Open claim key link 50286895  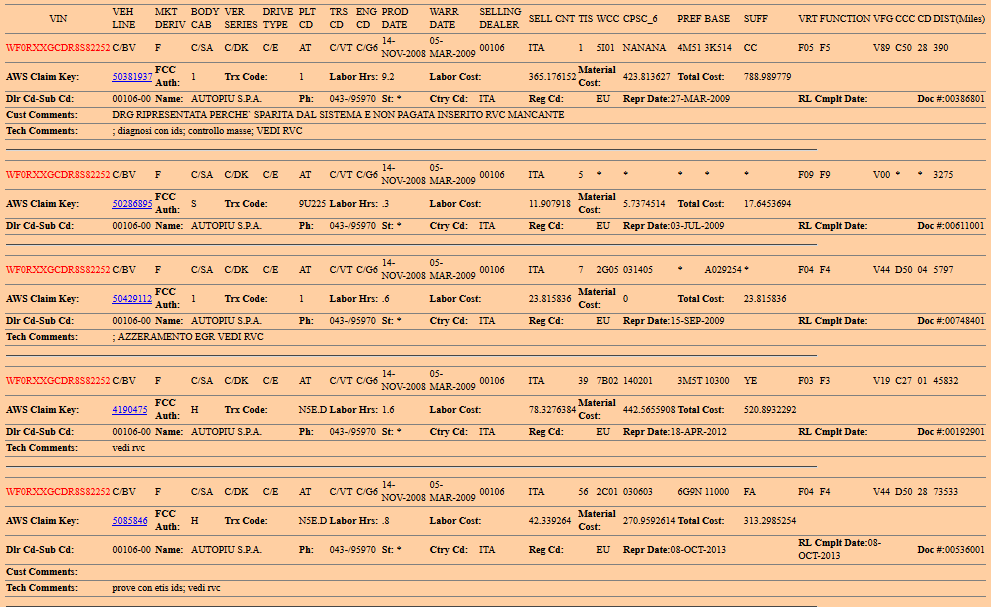tap(132, 204)
